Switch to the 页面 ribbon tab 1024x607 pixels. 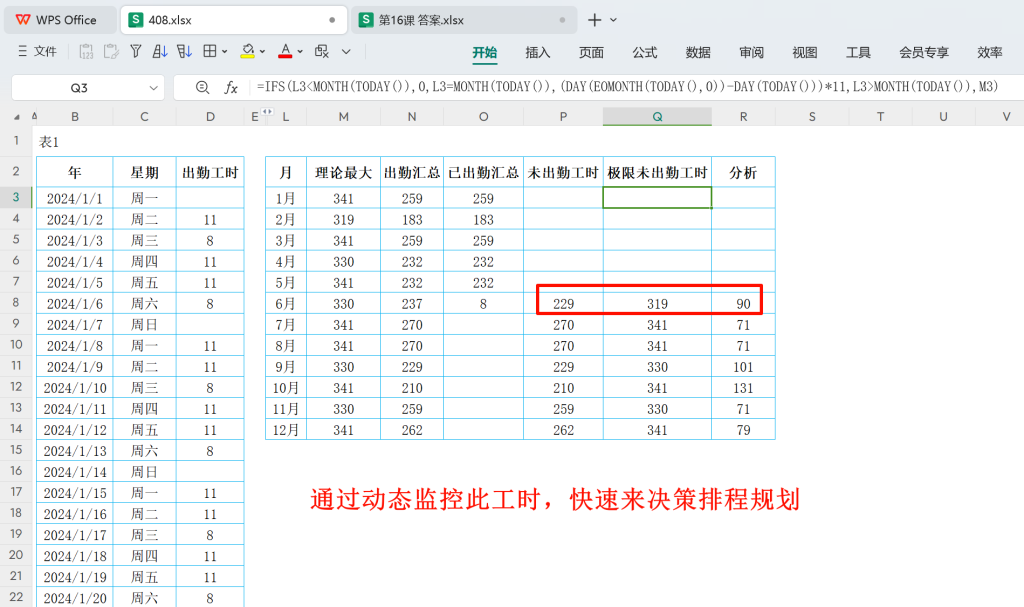point(591,52)
